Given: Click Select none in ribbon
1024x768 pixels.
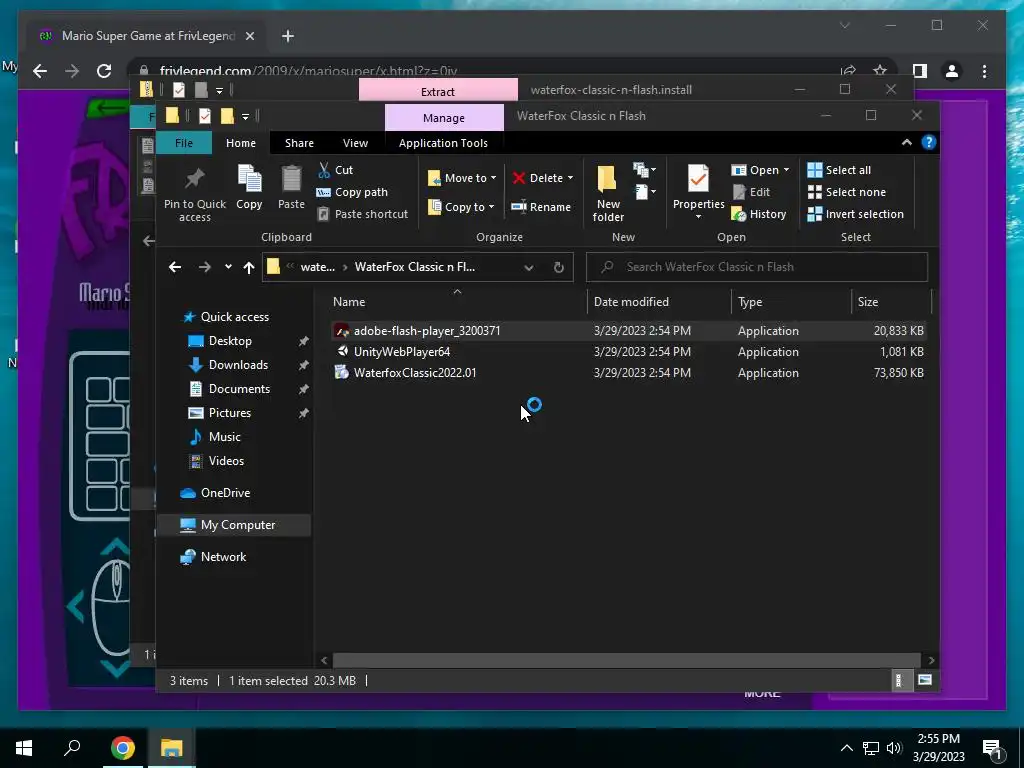Looking at the screenshot, I should [x=847, y=192].
